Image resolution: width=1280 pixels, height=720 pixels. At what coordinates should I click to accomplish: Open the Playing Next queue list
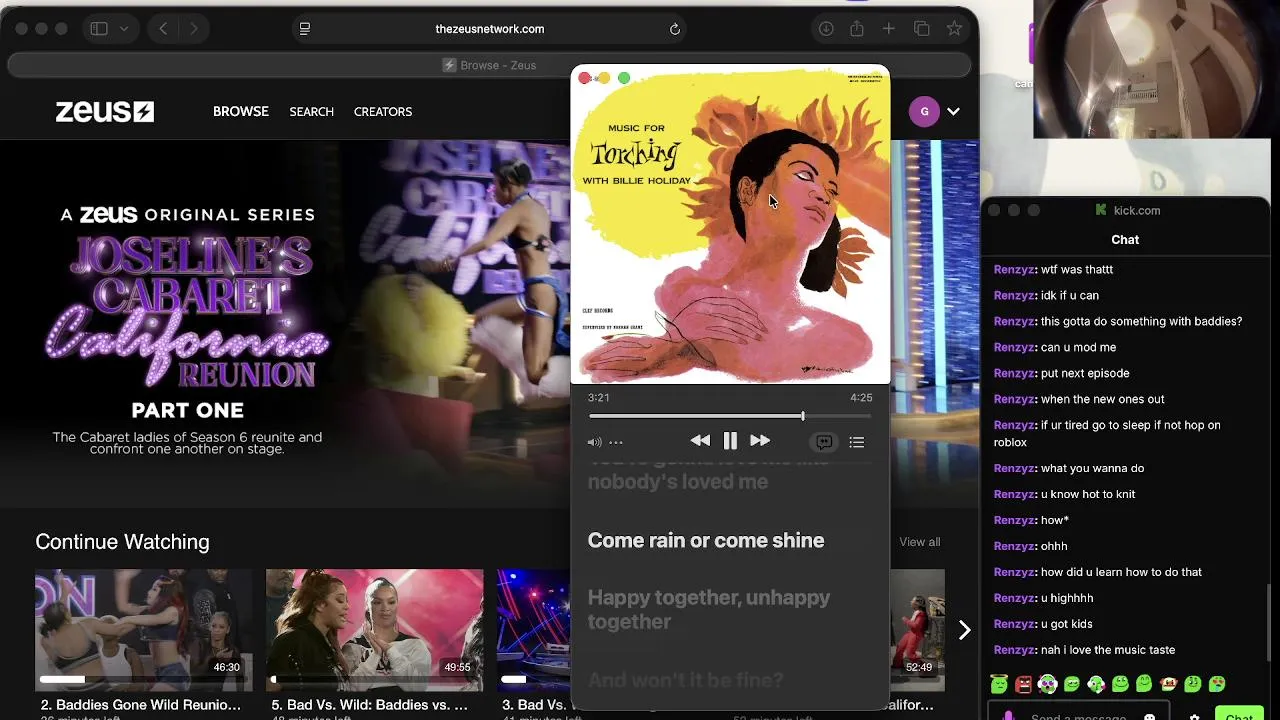point(857,442)
